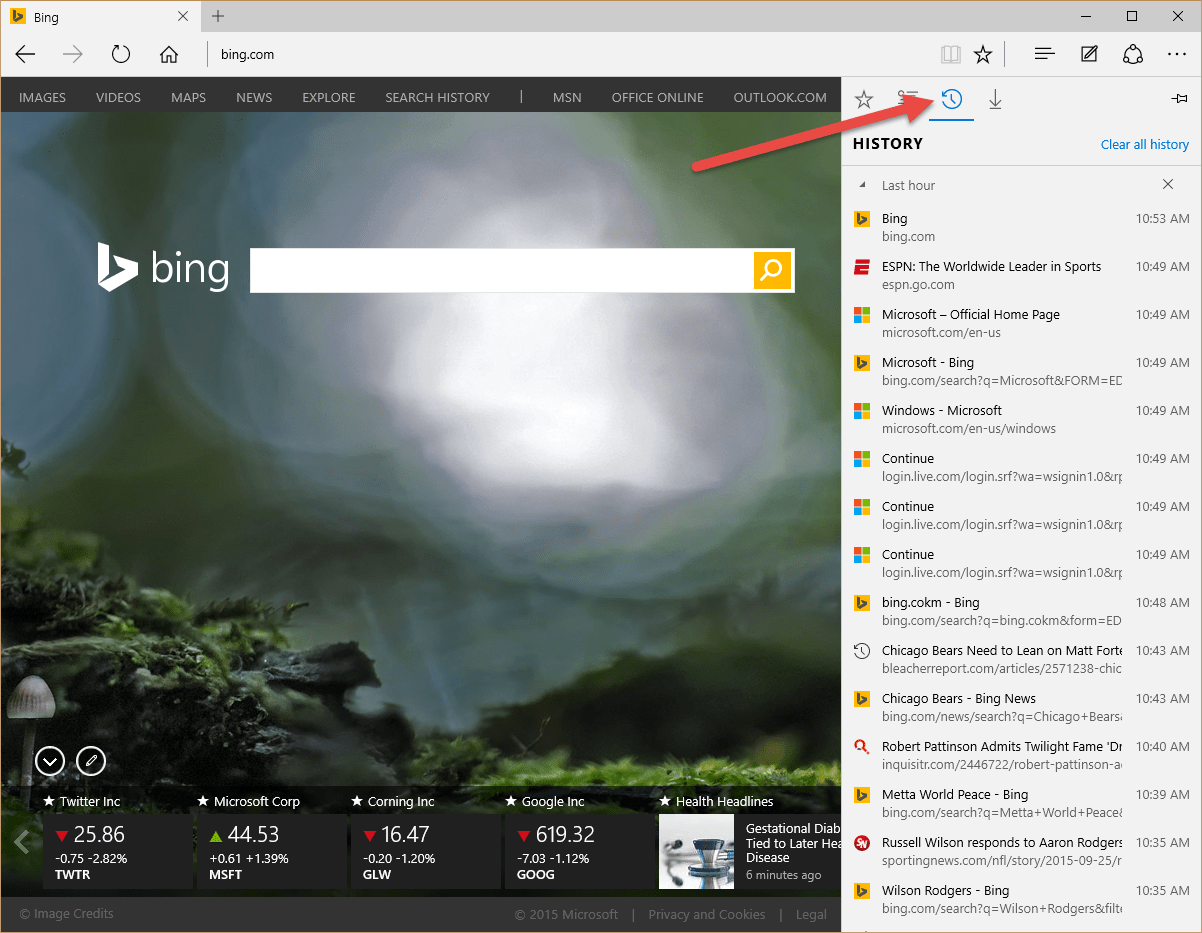The width and height of the screenshot is (1202, 933).
Task: Open Robert Pattinson Admits Twilight Fame entry
Action: point(1021,755)
